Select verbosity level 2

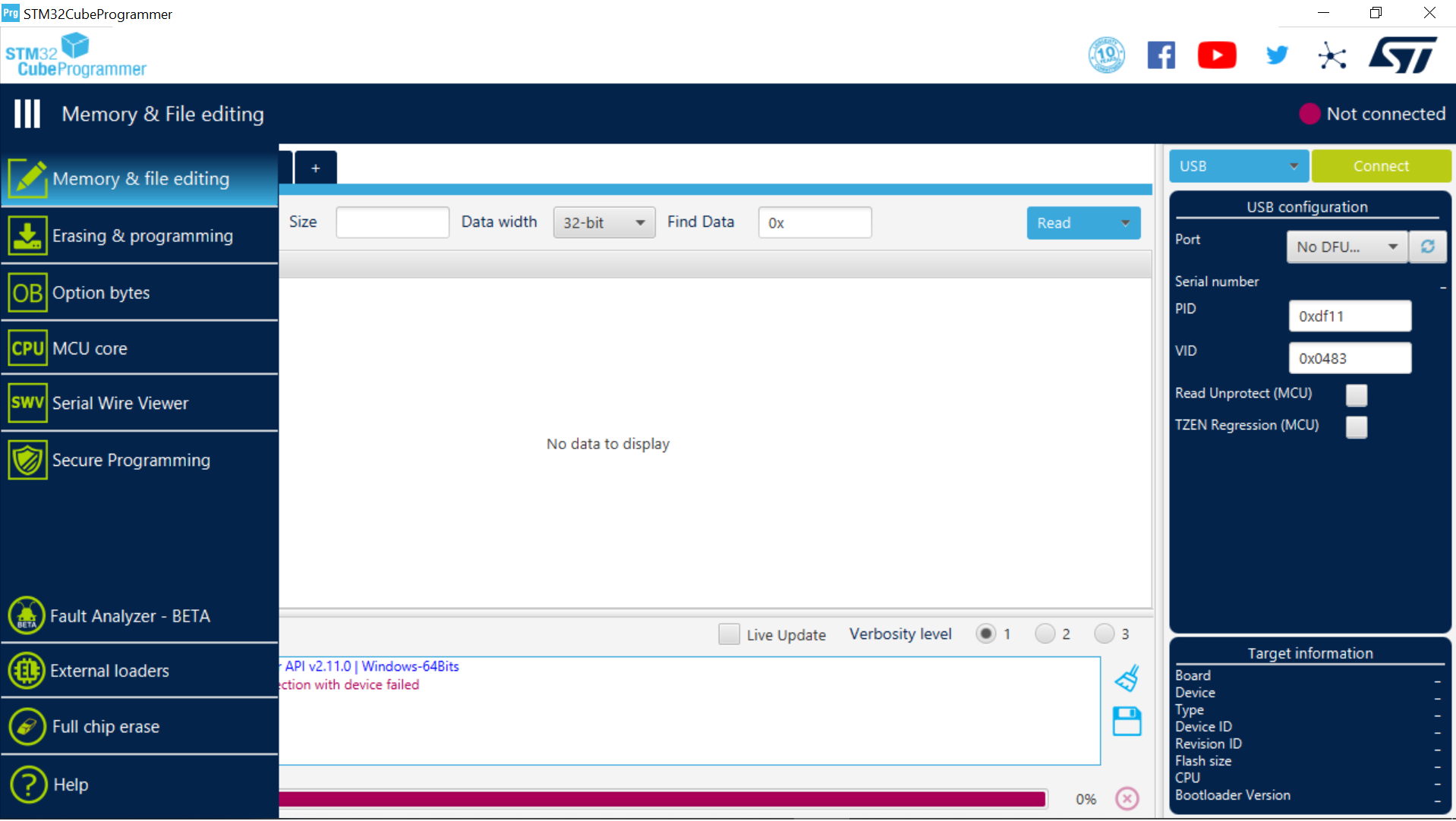(1045, 634)
